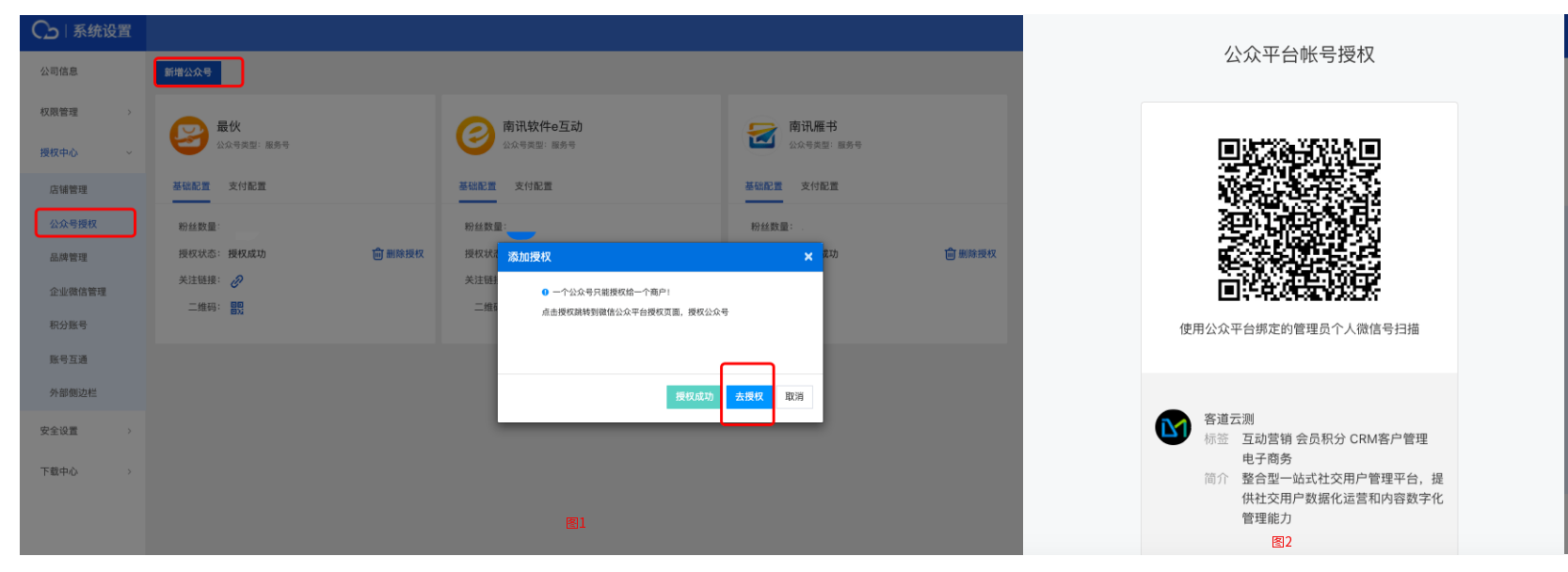Viewport: 1568px width, 572px height.
Task: Click the blue info icon in the dialog
Action: (545, 293)
